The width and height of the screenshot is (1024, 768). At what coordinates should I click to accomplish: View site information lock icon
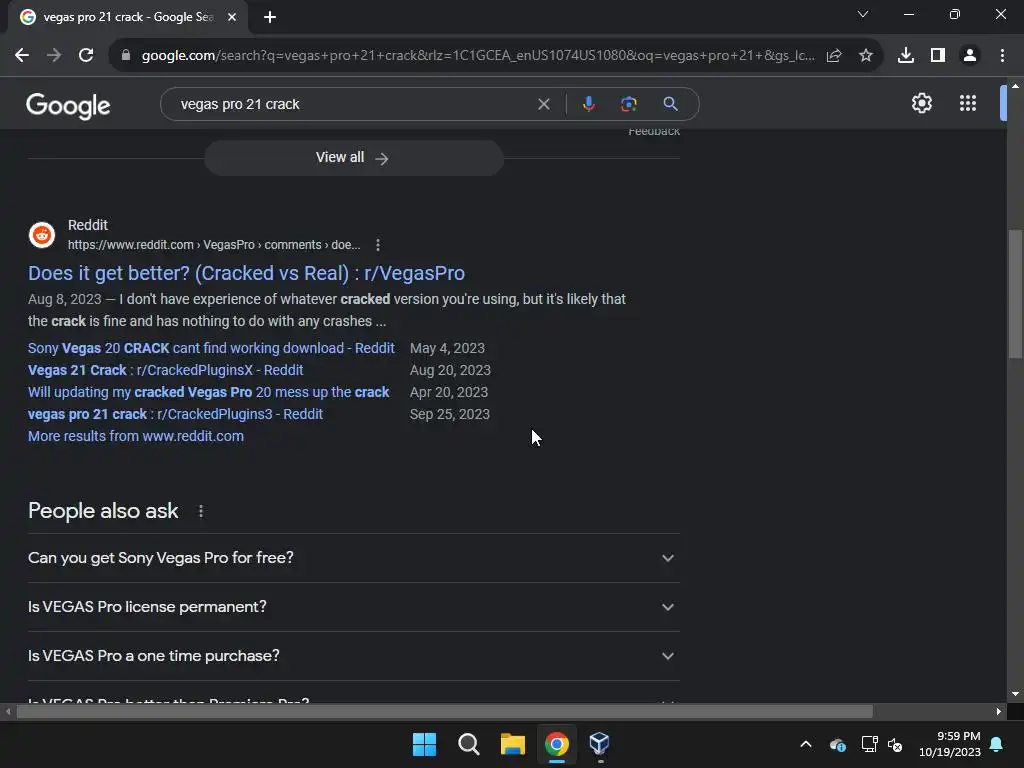pyautogui.click(x=126, y=56)
